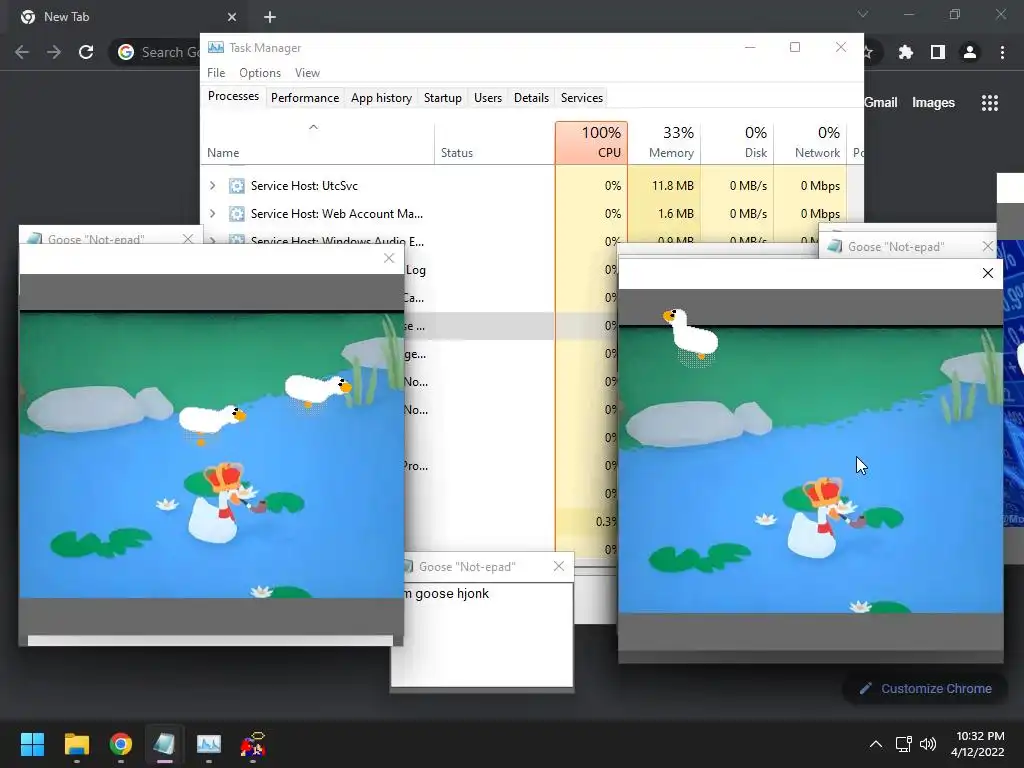
Task: Open a new Chrome tab
Action: 270,17
